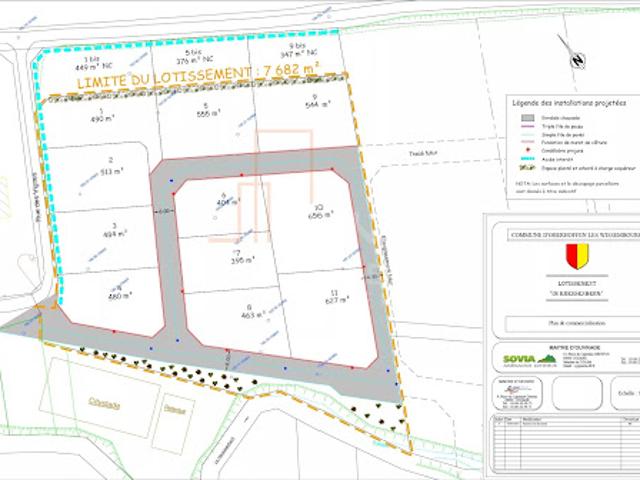Click the north arrow compass symbol
This screenshot has width=640, height=480.
tap(577, 60)
